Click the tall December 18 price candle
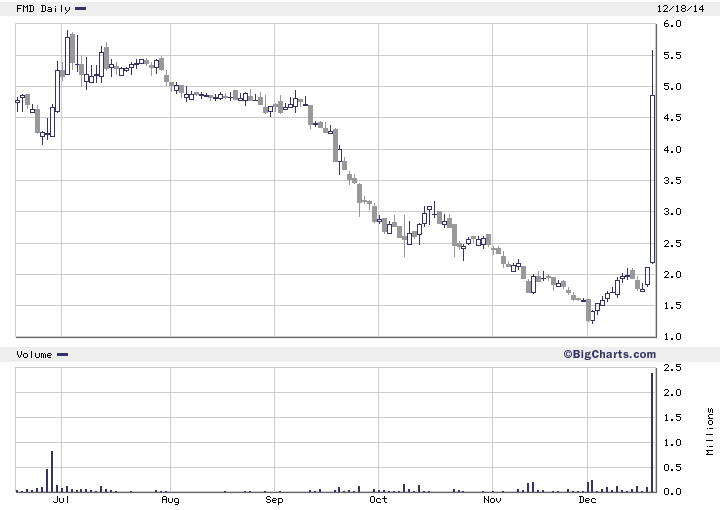 pyautogui.click(x=652, y=179)
